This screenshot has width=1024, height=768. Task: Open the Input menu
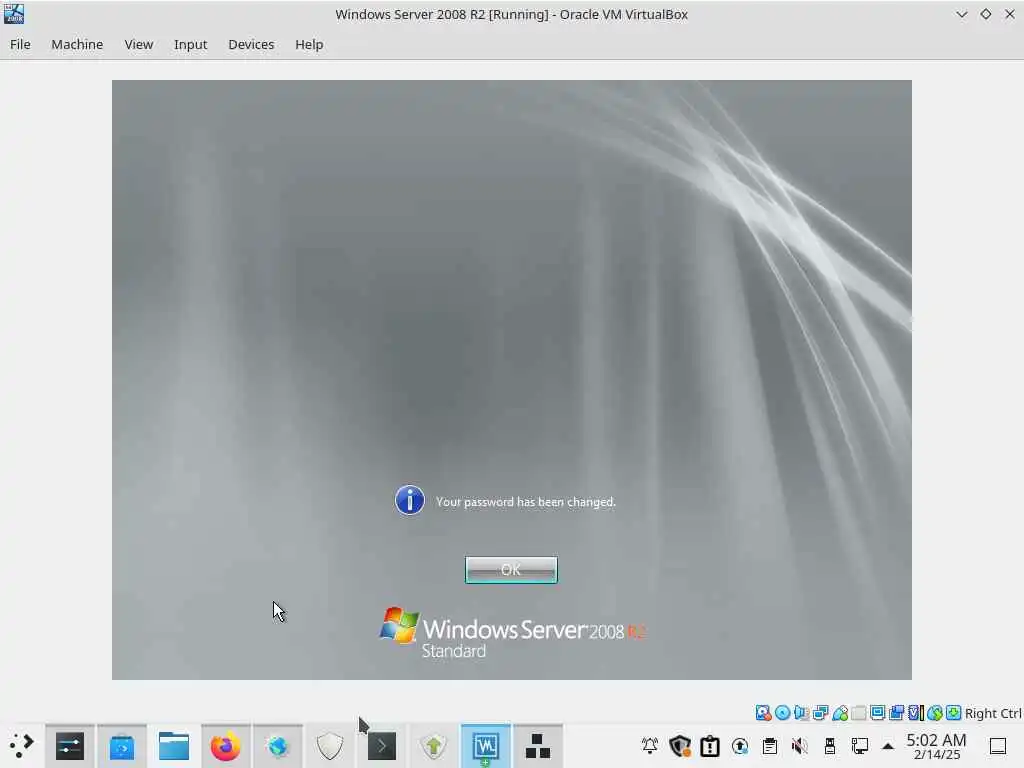pyautogui.click(x=190, y=44)
